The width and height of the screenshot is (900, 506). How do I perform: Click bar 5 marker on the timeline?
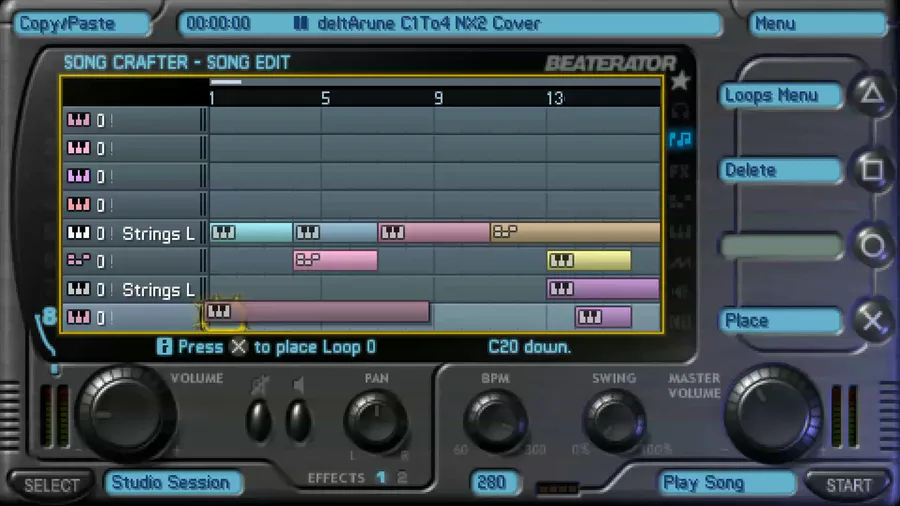(325, 99)
